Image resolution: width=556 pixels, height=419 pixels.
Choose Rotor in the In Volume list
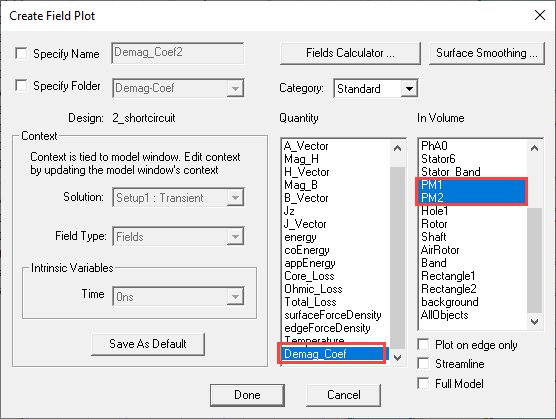(x=434, y=224)
